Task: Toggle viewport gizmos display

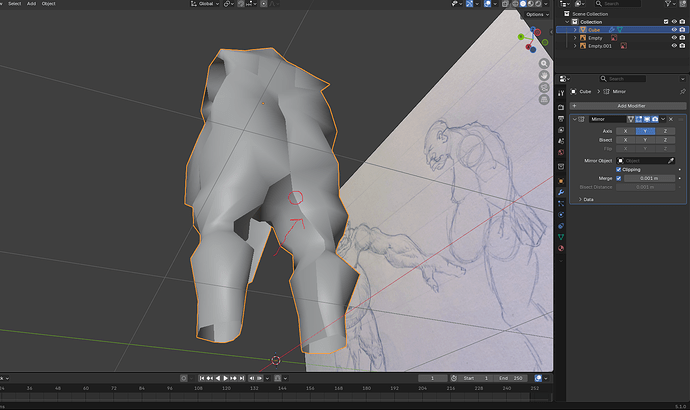Action: pyautogui.click(x=469, y=4)
